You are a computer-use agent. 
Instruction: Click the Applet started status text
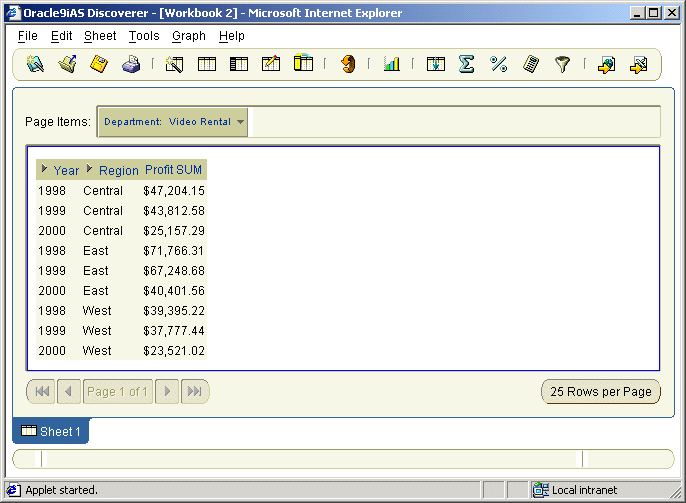[x=61, y=490]
